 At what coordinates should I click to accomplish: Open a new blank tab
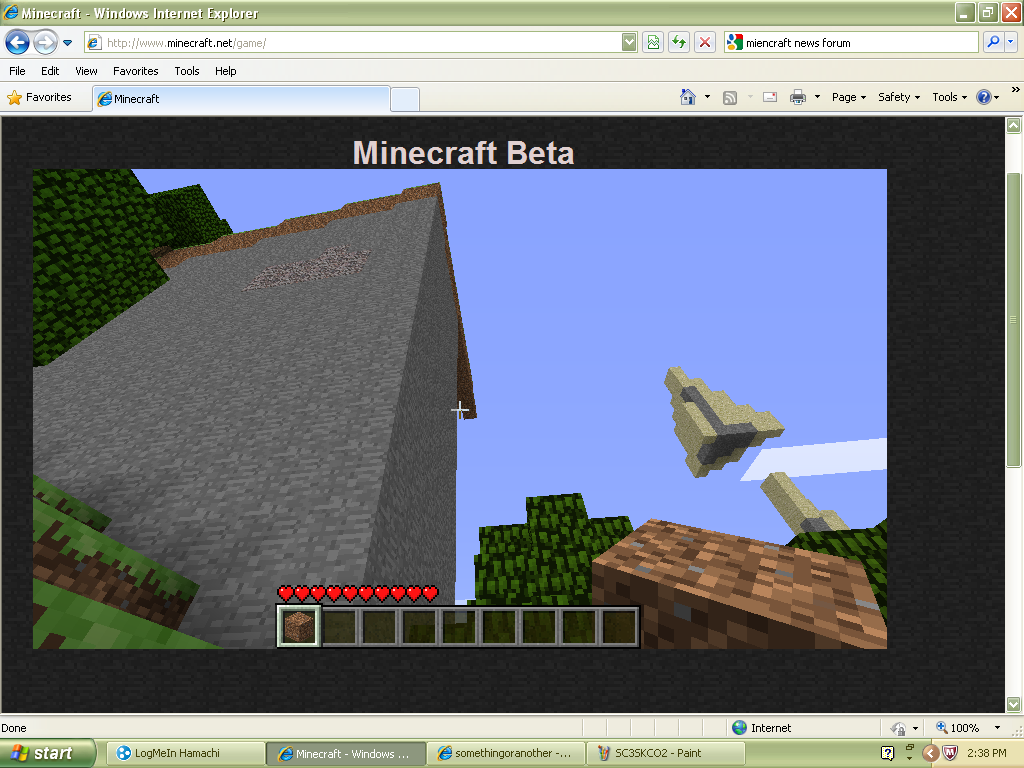tap(405, 99)
